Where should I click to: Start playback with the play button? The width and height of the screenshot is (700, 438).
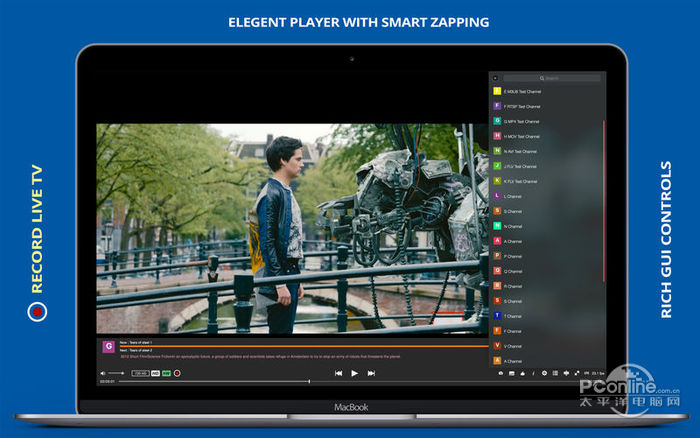tap(354, 373)
